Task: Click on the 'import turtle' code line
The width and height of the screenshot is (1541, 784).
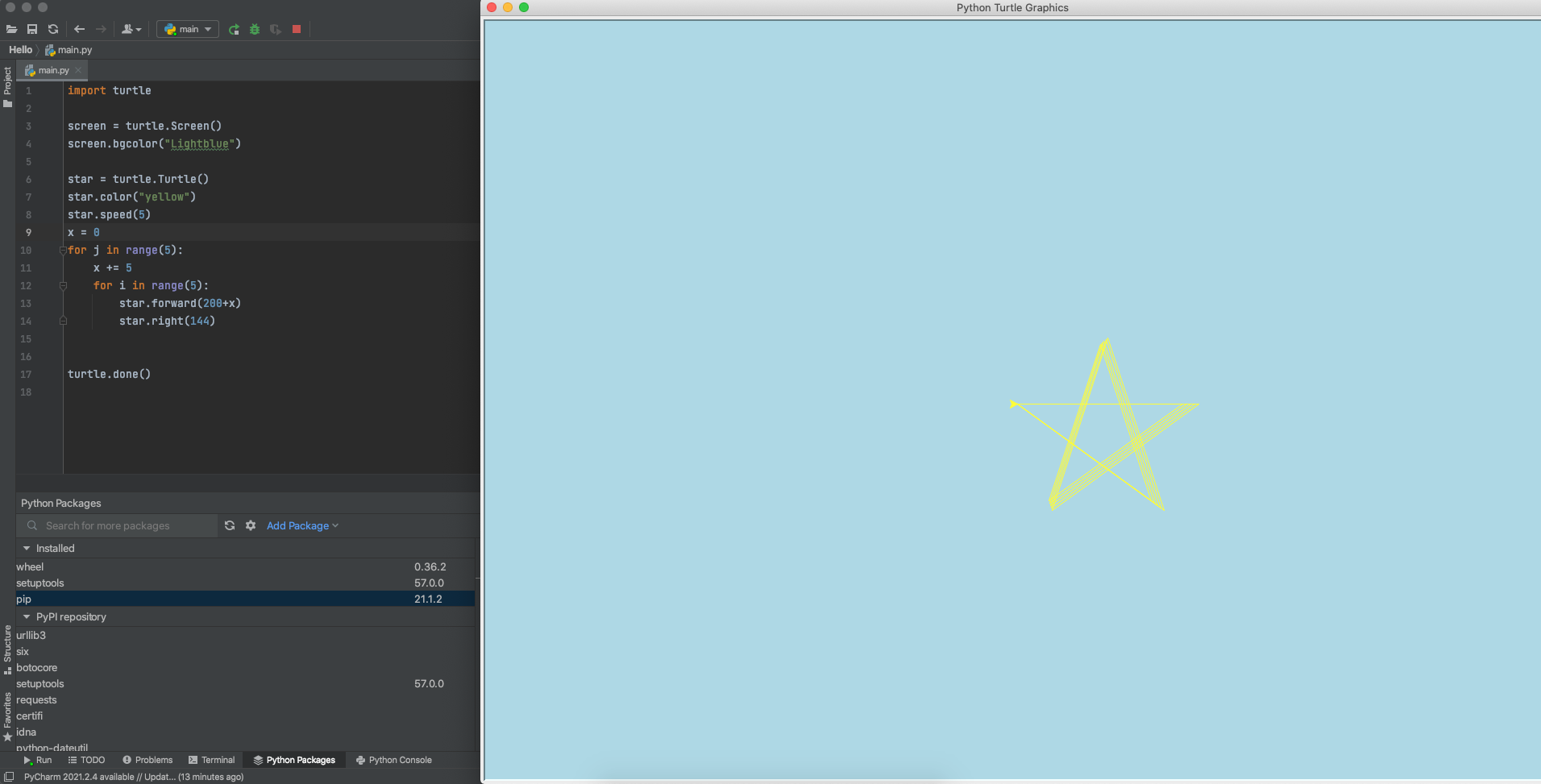Action: coord(109,90)
